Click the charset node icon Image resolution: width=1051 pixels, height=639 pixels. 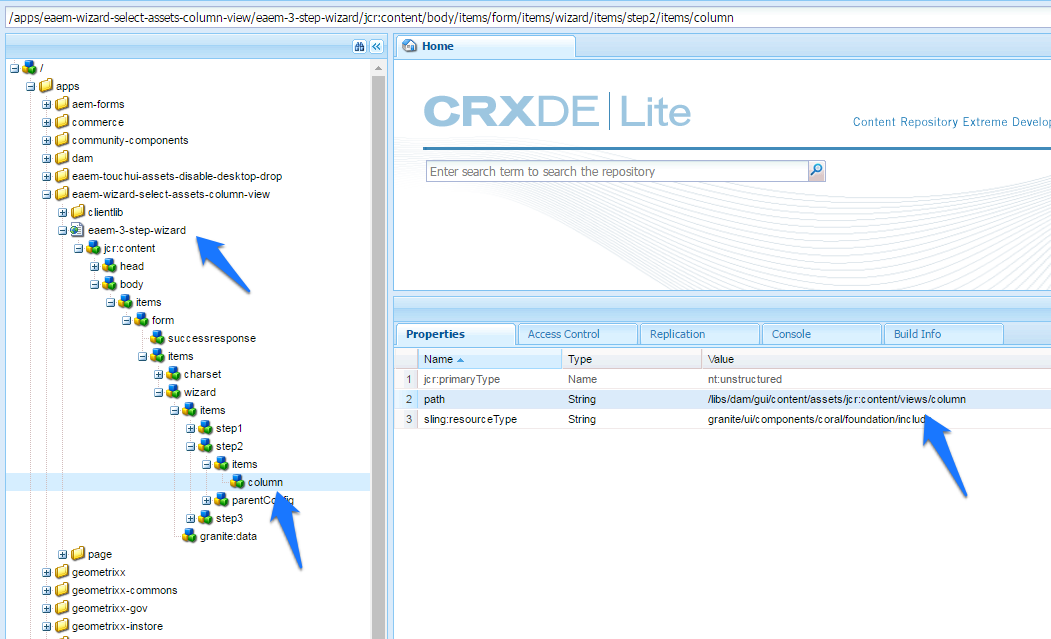tap(174, 374)
